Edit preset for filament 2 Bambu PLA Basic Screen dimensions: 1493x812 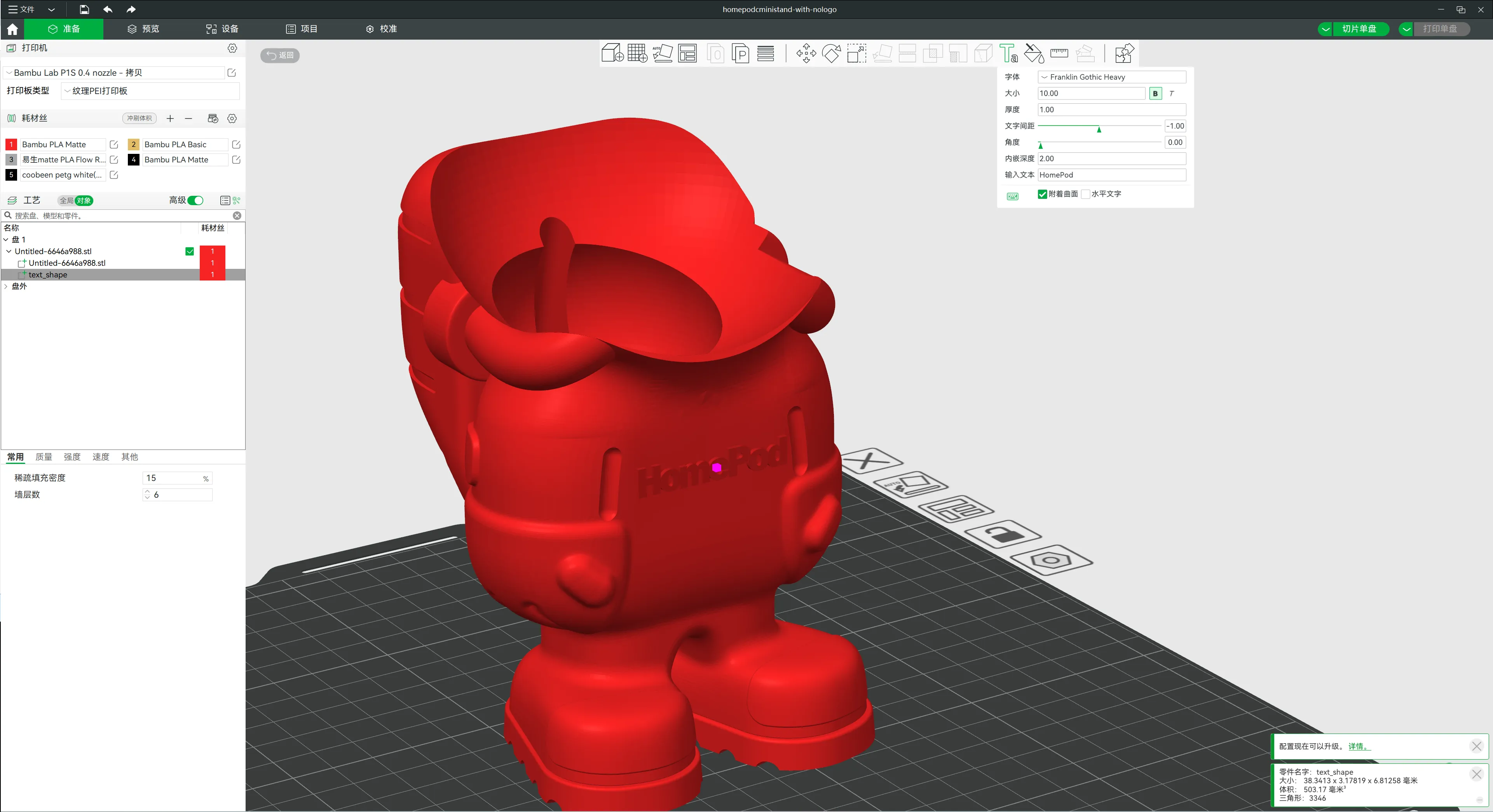pos(236,144)
